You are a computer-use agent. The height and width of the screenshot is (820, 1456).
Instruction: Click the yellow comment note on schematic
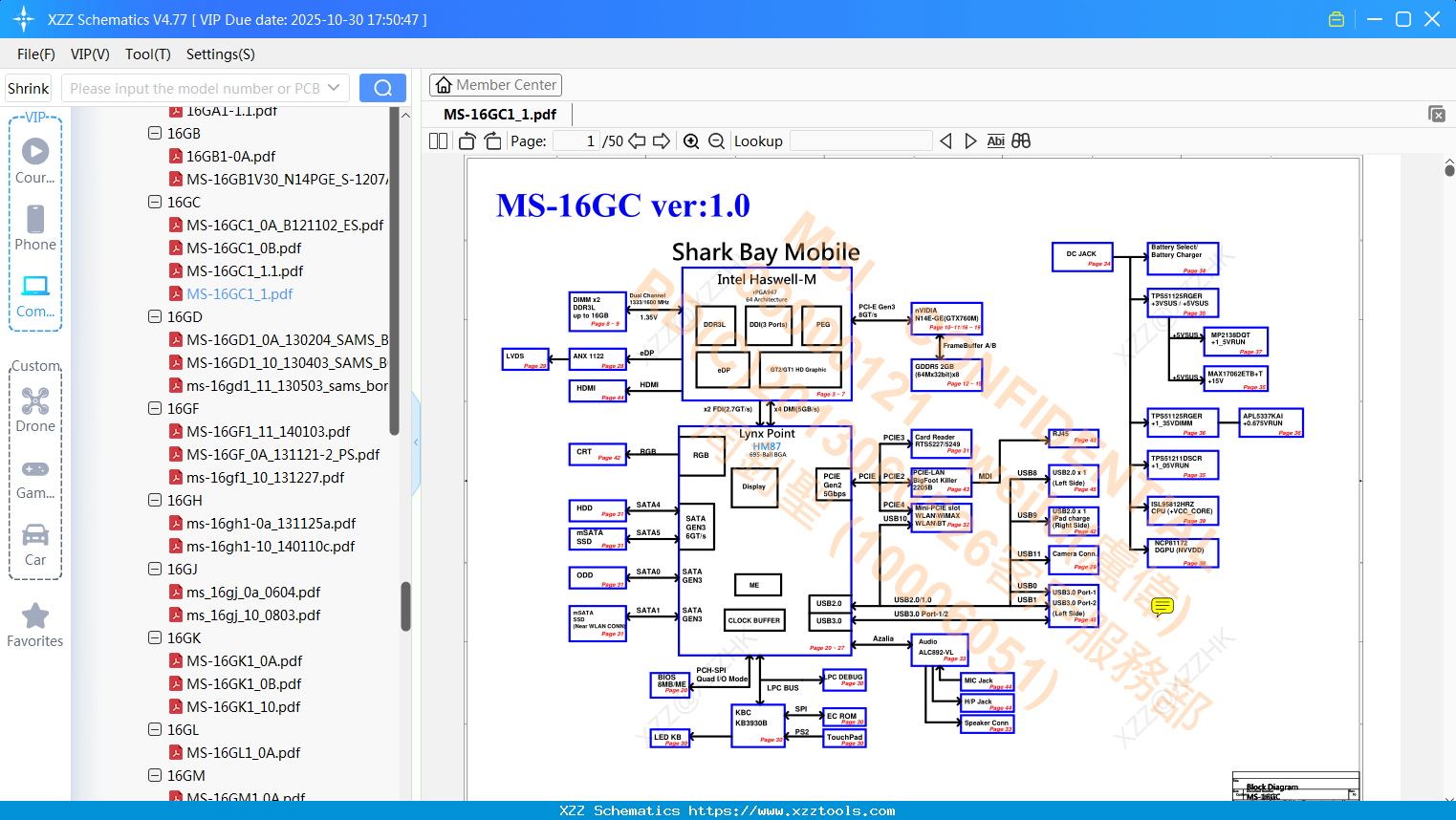[1163, 607]
